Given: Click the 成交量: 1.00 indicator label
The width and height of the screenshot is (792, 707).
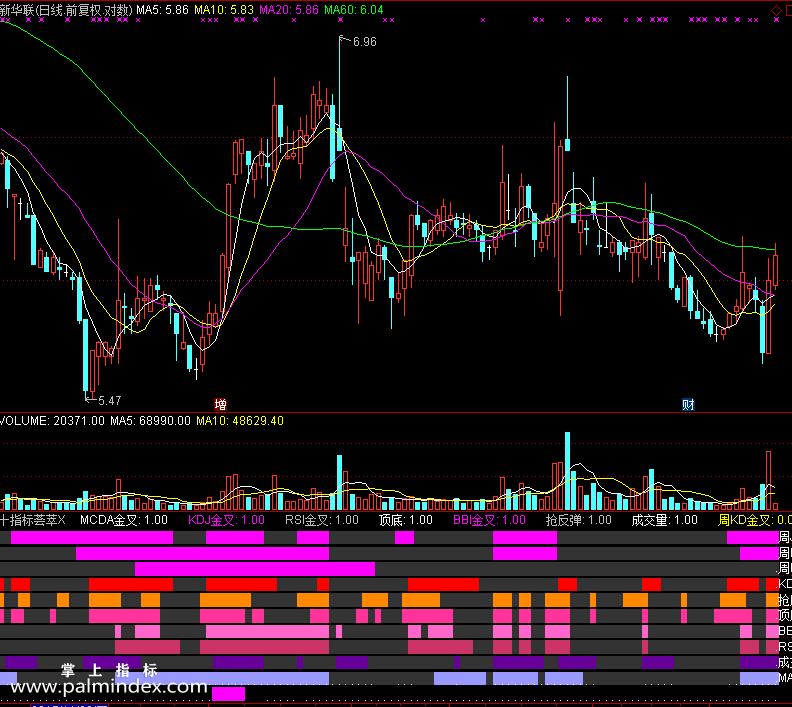Looking at the screenshot, I should pyautogui.click(x=664, y=520).
